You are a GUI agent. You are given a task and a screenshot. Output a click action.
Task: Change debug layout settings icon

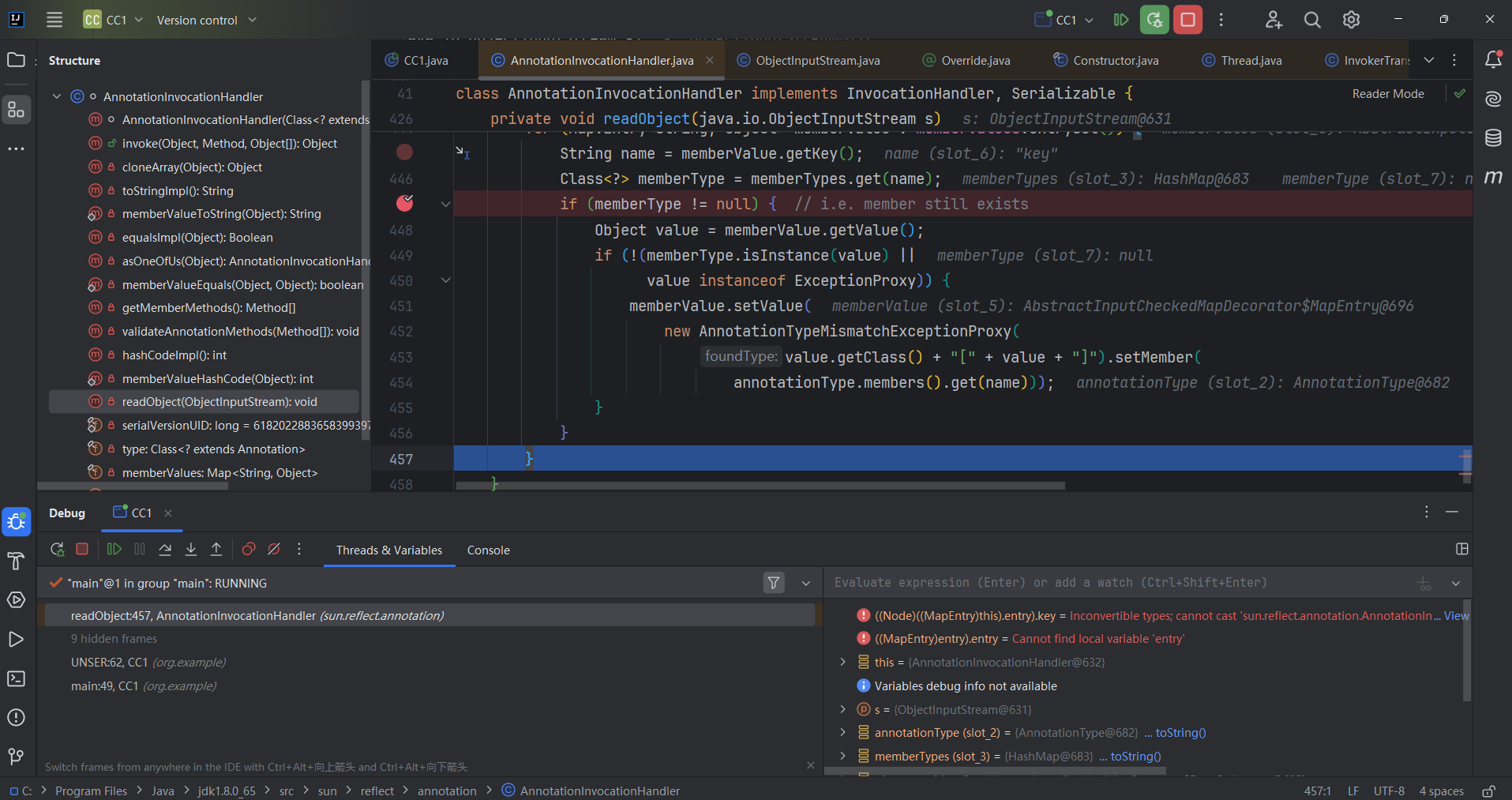point(1462,550)
